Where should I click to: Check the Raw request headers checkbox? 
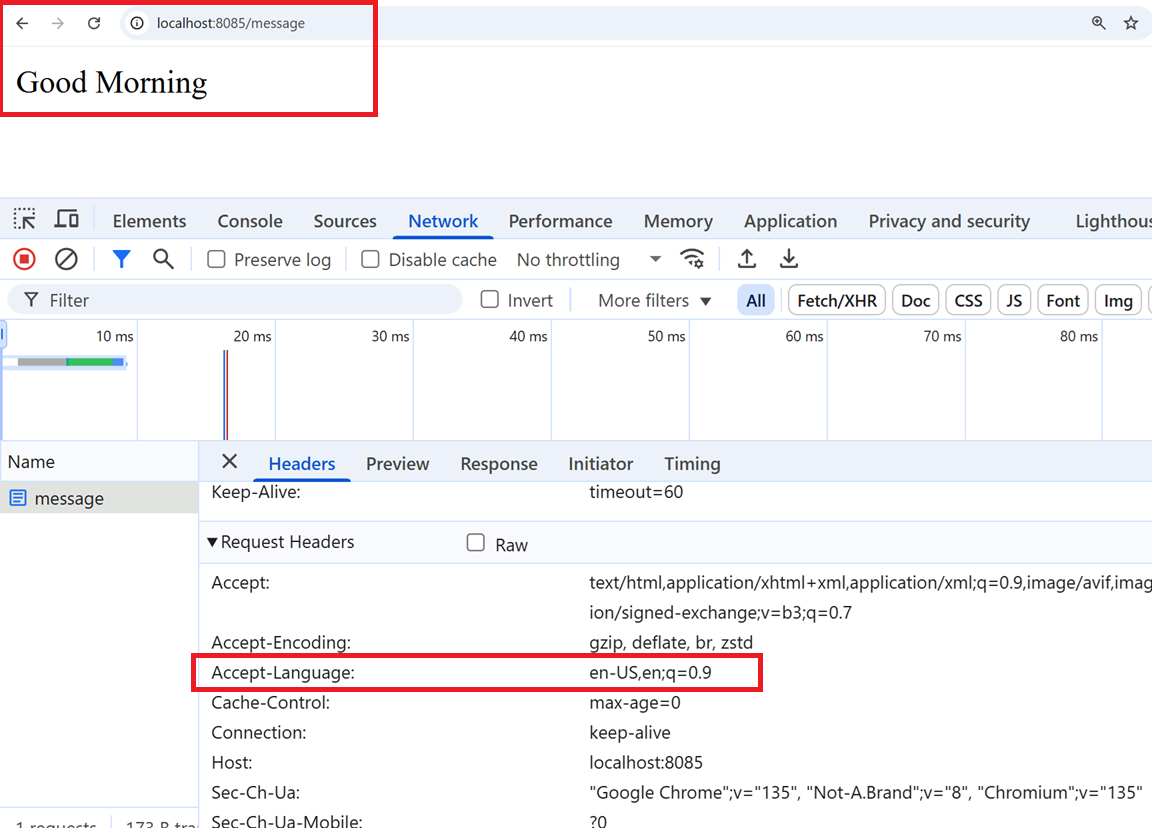pyautogui.click(x=475, y=543)
